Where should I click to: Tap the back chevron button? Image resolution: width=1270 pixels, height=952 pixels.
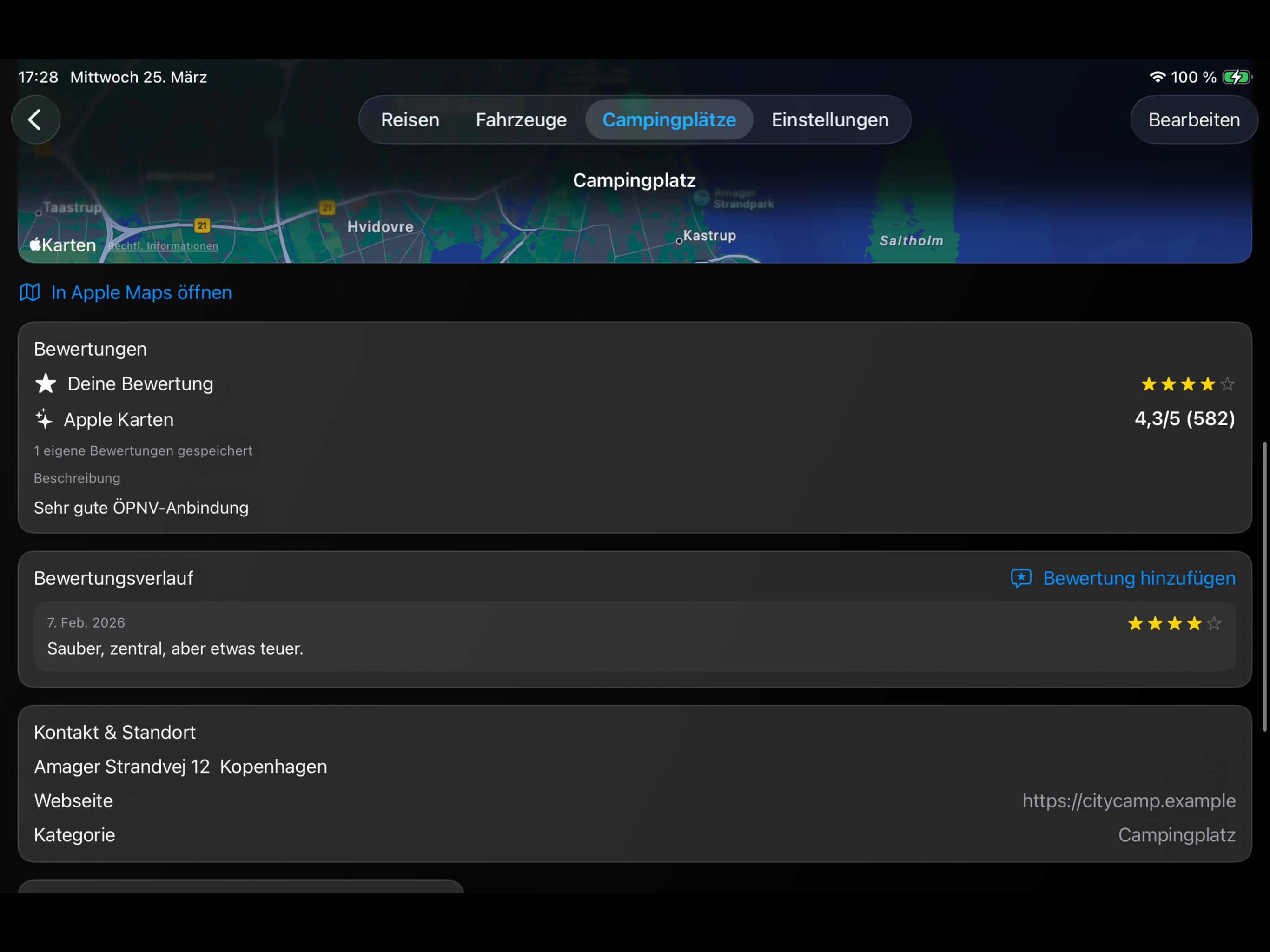point(36,119)
